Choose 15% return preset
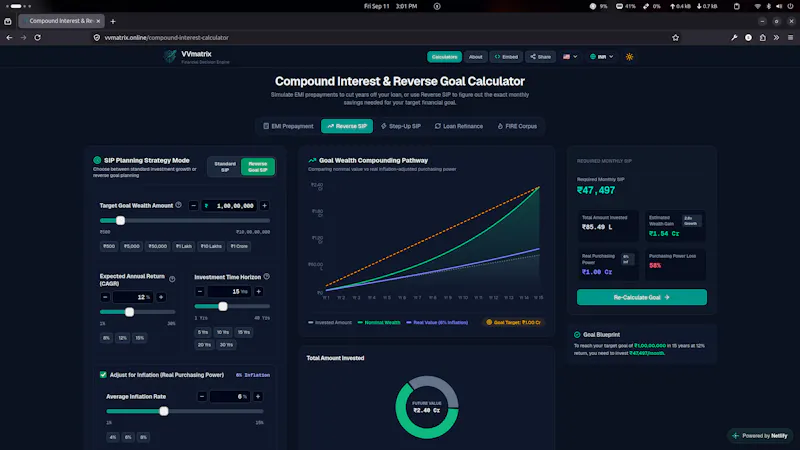Screen dimensions: 800x450 coord(139,338)
